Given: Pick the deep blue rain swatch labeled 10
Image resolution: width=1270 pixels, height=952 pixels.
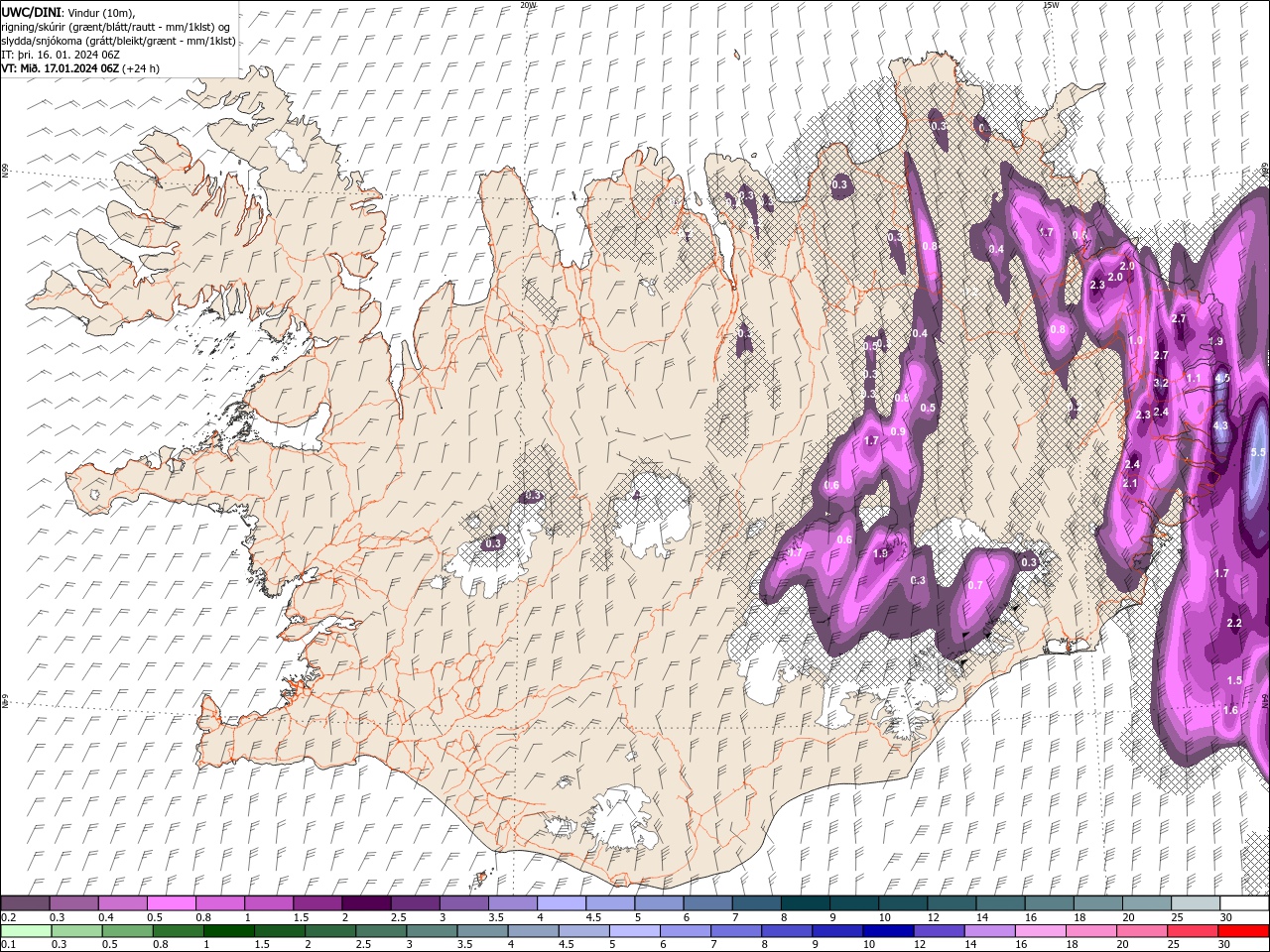Looking at the screenshot, I should pyautogui.click(x=889, y=931).
